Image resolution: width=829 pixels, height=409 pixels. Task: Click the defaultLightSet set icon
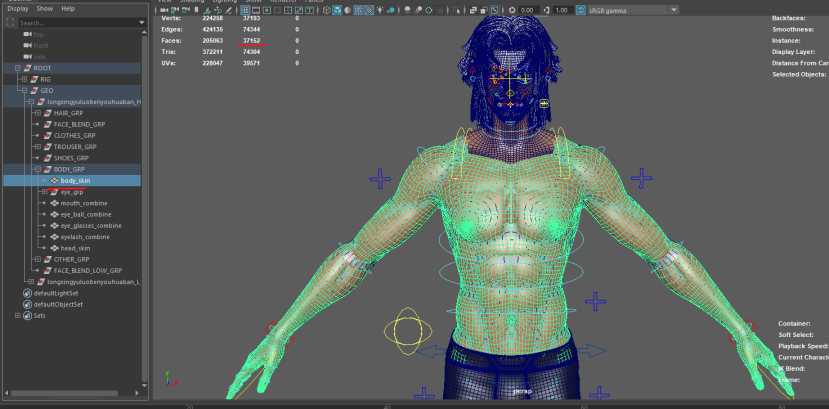(x=28, y=293)
